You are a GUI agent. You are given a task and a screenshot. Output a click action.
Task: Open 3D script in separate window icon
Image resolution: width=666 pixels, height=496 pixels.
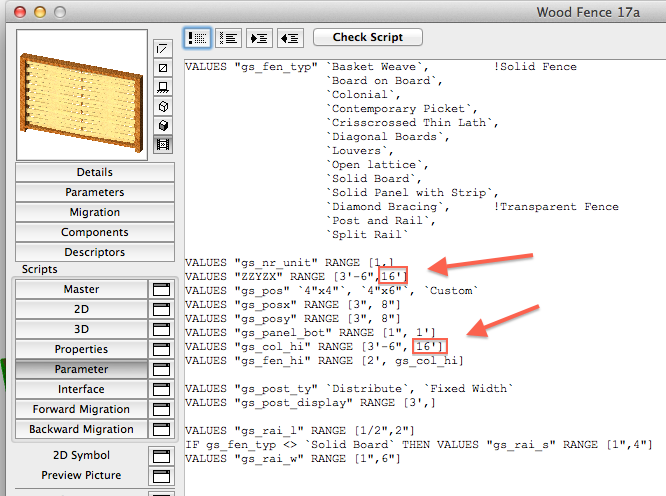tap(161, 329)
